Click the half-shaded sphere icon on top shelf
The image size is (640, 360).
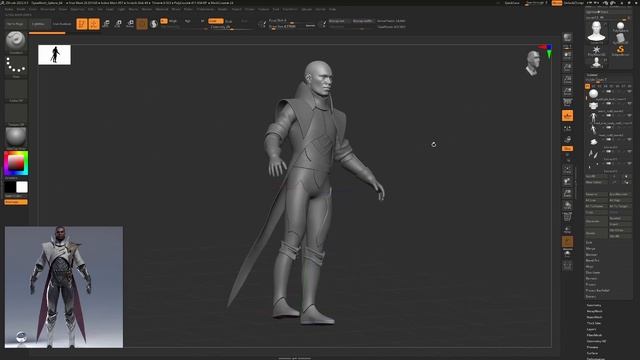154,24
